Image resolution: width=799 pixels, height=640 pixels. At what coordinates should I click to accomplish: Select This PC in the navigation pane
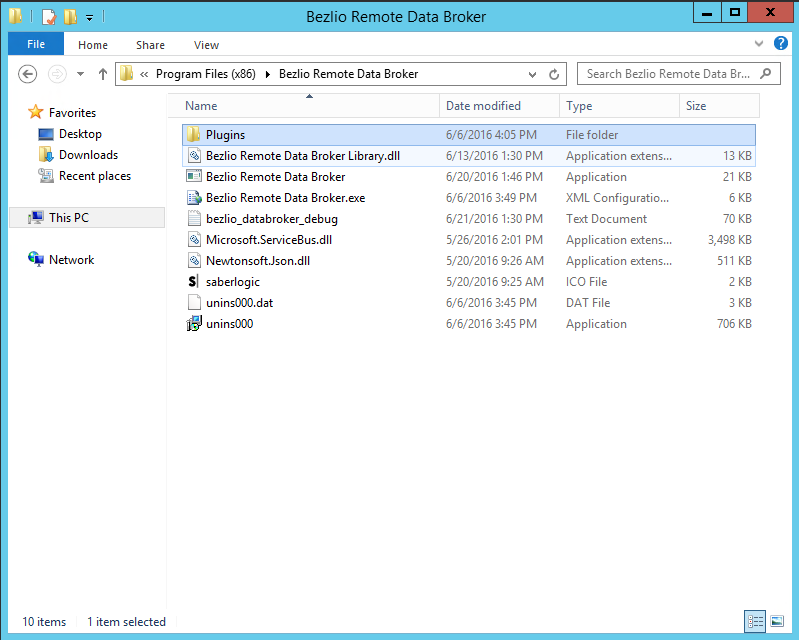point(69,218)
